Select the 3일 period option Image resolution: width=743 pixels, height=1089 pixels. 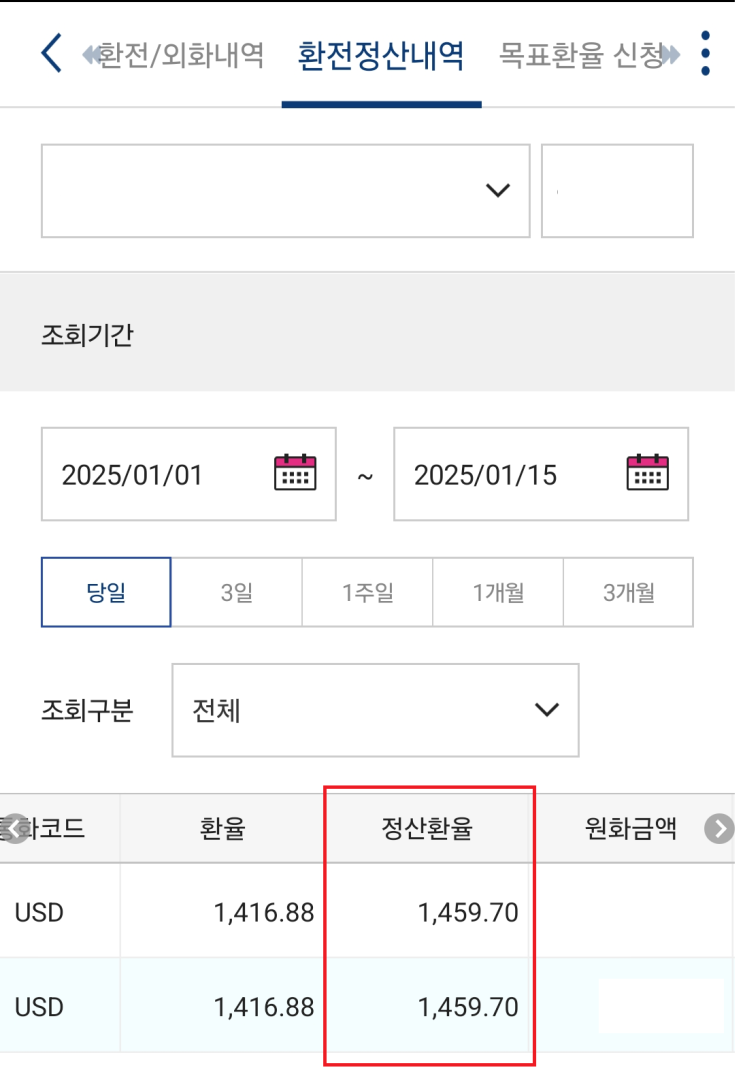click(x=236, y=592)
